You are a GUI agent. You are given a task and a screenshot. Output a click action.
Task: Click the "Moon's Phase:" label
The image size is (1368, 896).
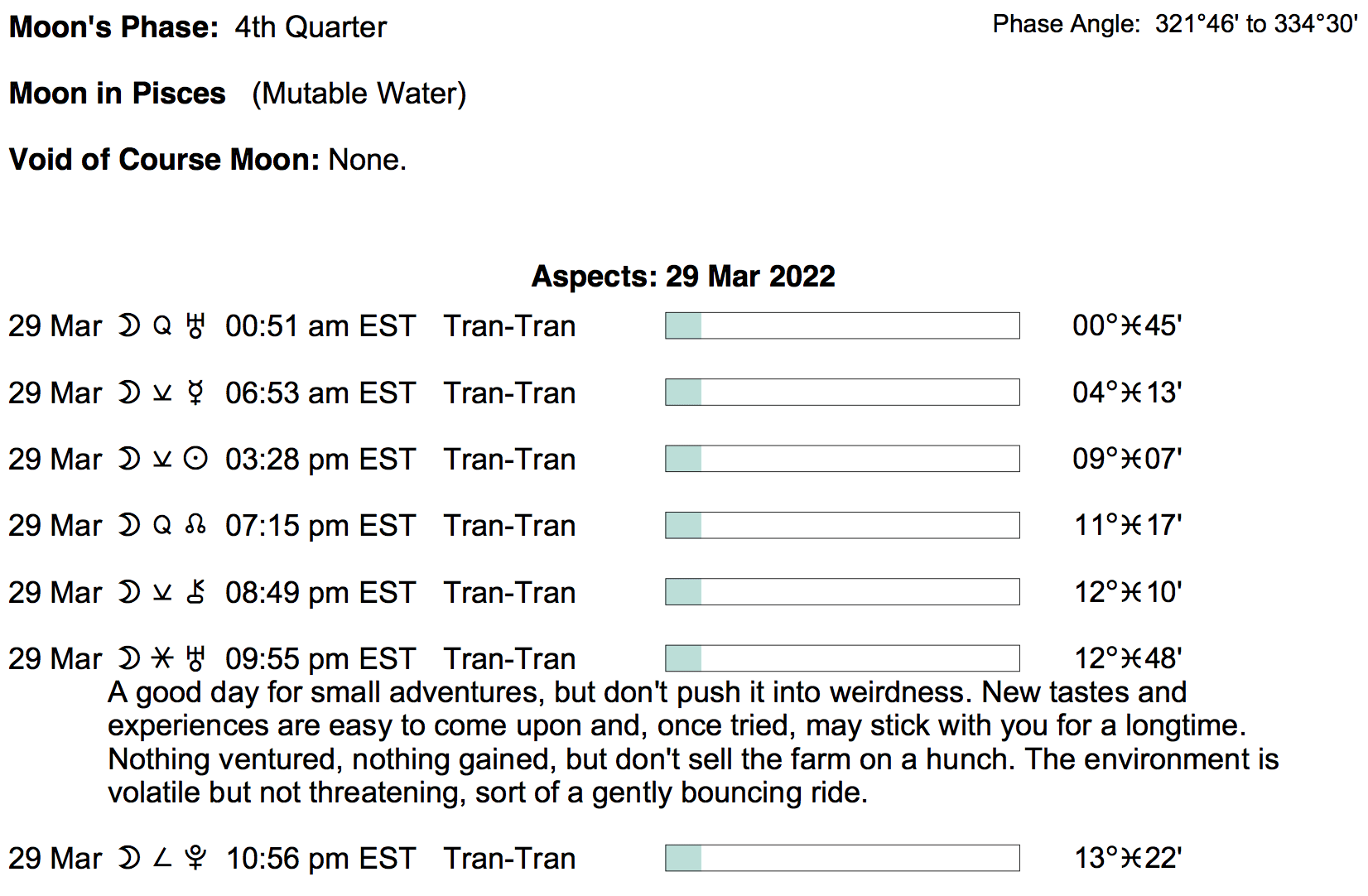coord(113,27)
